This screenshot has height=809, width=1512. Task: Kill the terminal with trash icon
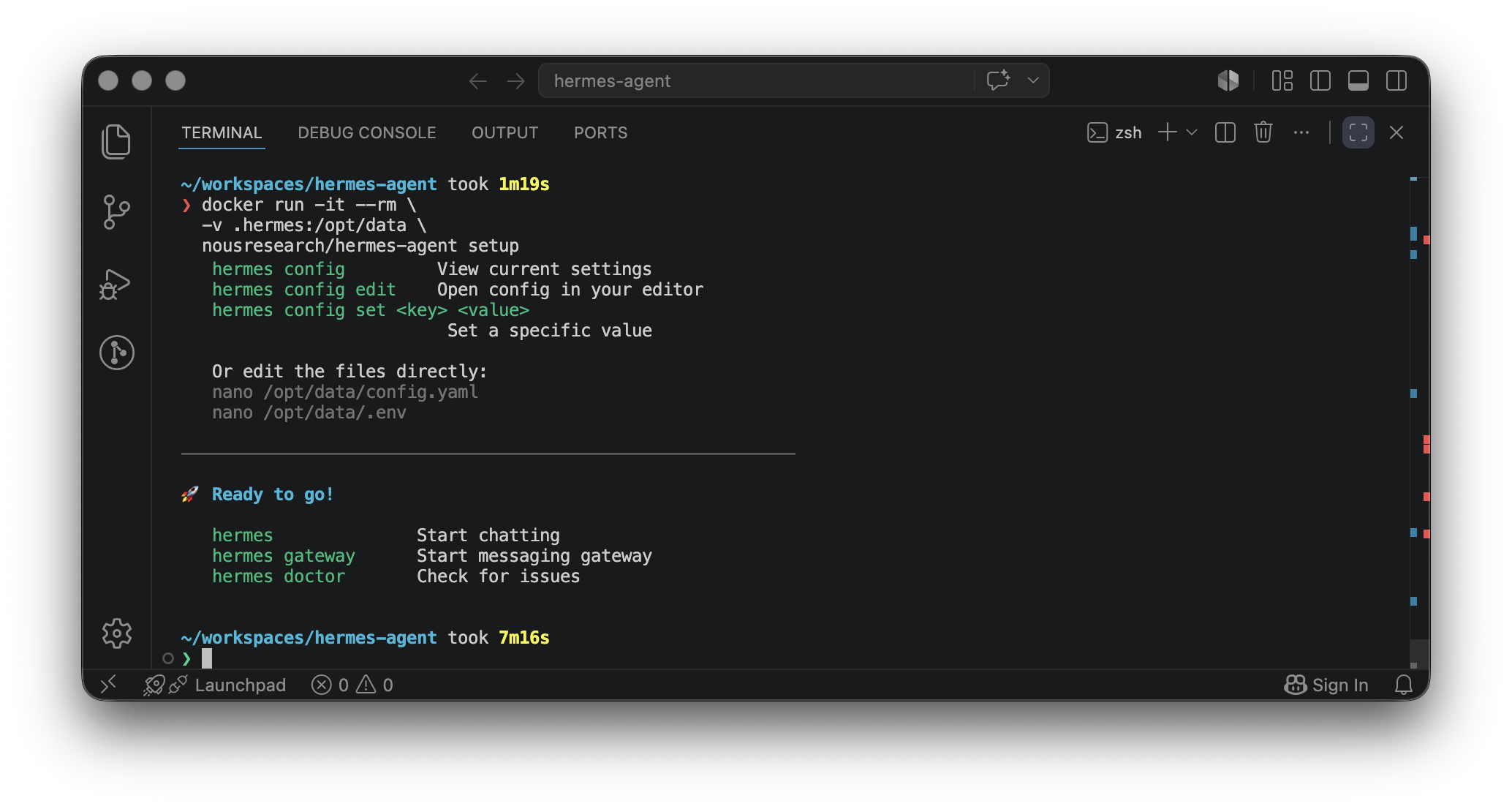tap(1263, 132)
